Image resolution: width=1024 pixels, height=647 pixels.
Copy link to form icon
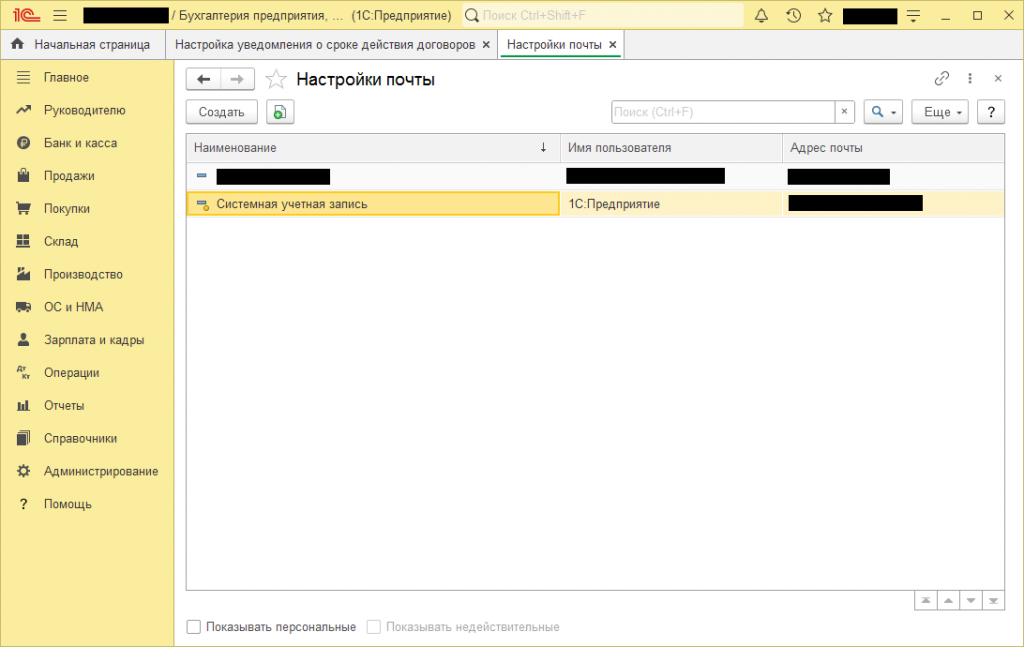941,78
